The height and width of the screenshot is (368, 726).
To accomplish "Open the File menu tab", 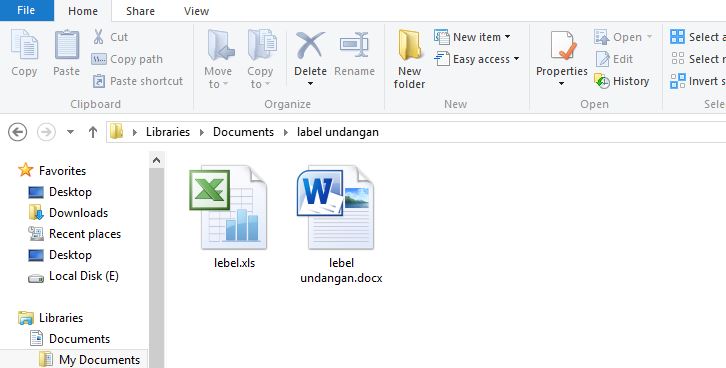I will 26,10.
